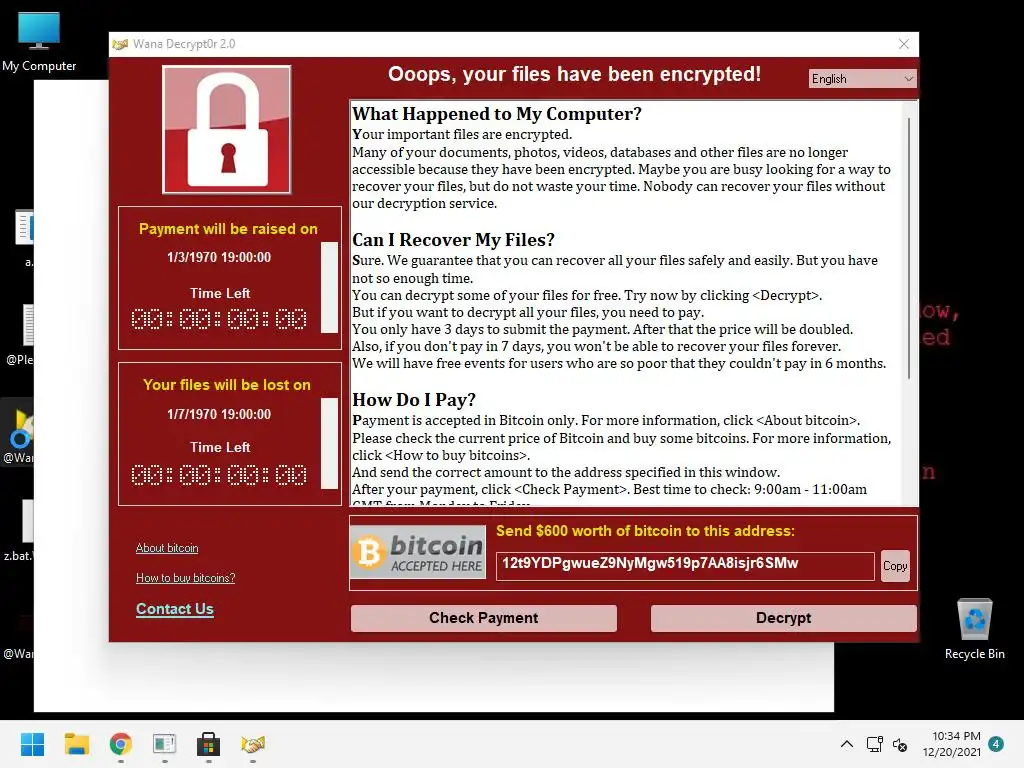Open the About bitcoin link
This screenshot has height=768, width=1024.
click(x=167, y=548)
